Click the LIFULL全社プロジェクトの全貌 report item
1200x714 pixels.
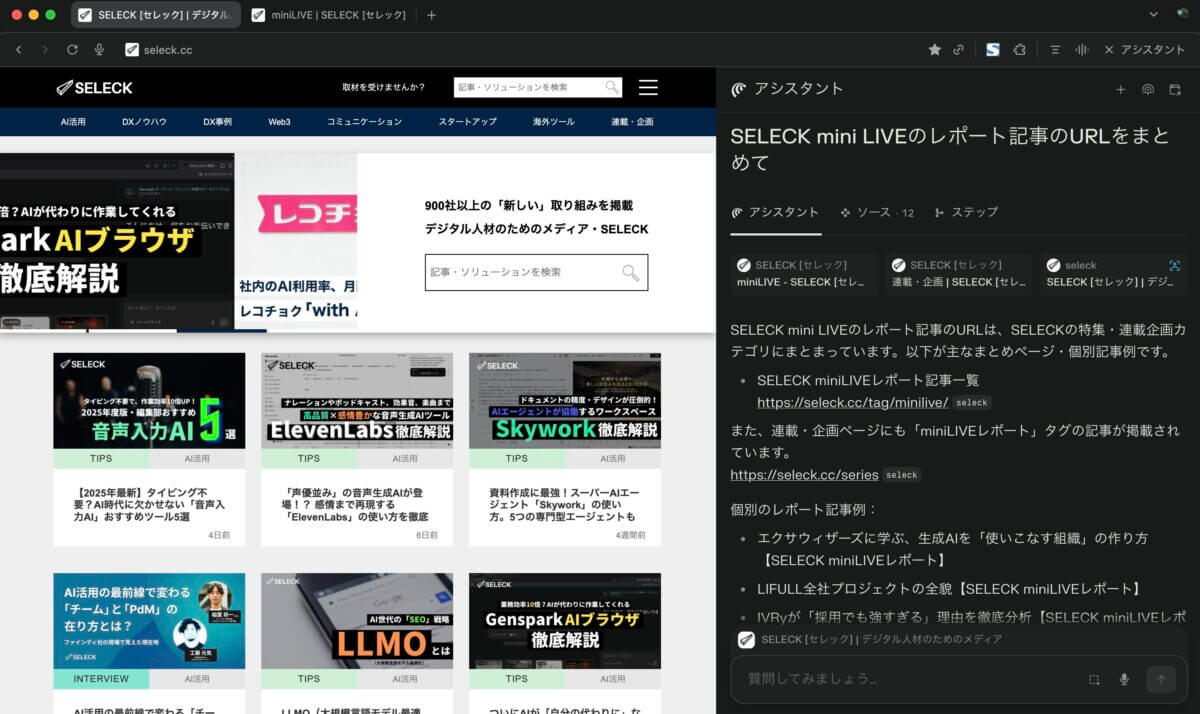[x=949, y=589]
